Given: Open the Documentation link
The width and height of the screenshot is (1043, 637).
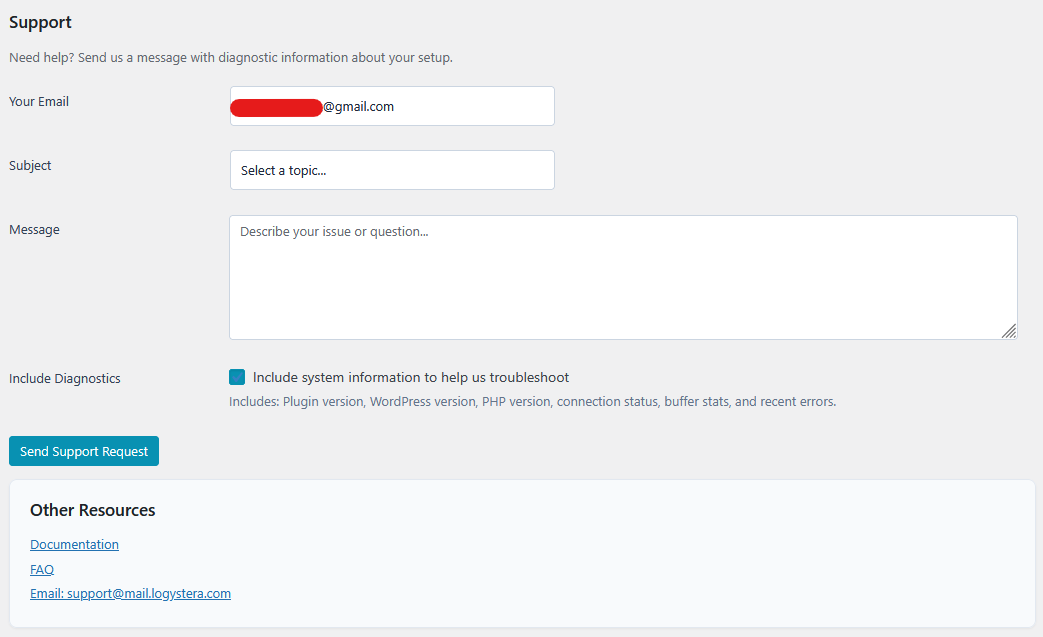Looking at the screenshot, I should (74, 544).
